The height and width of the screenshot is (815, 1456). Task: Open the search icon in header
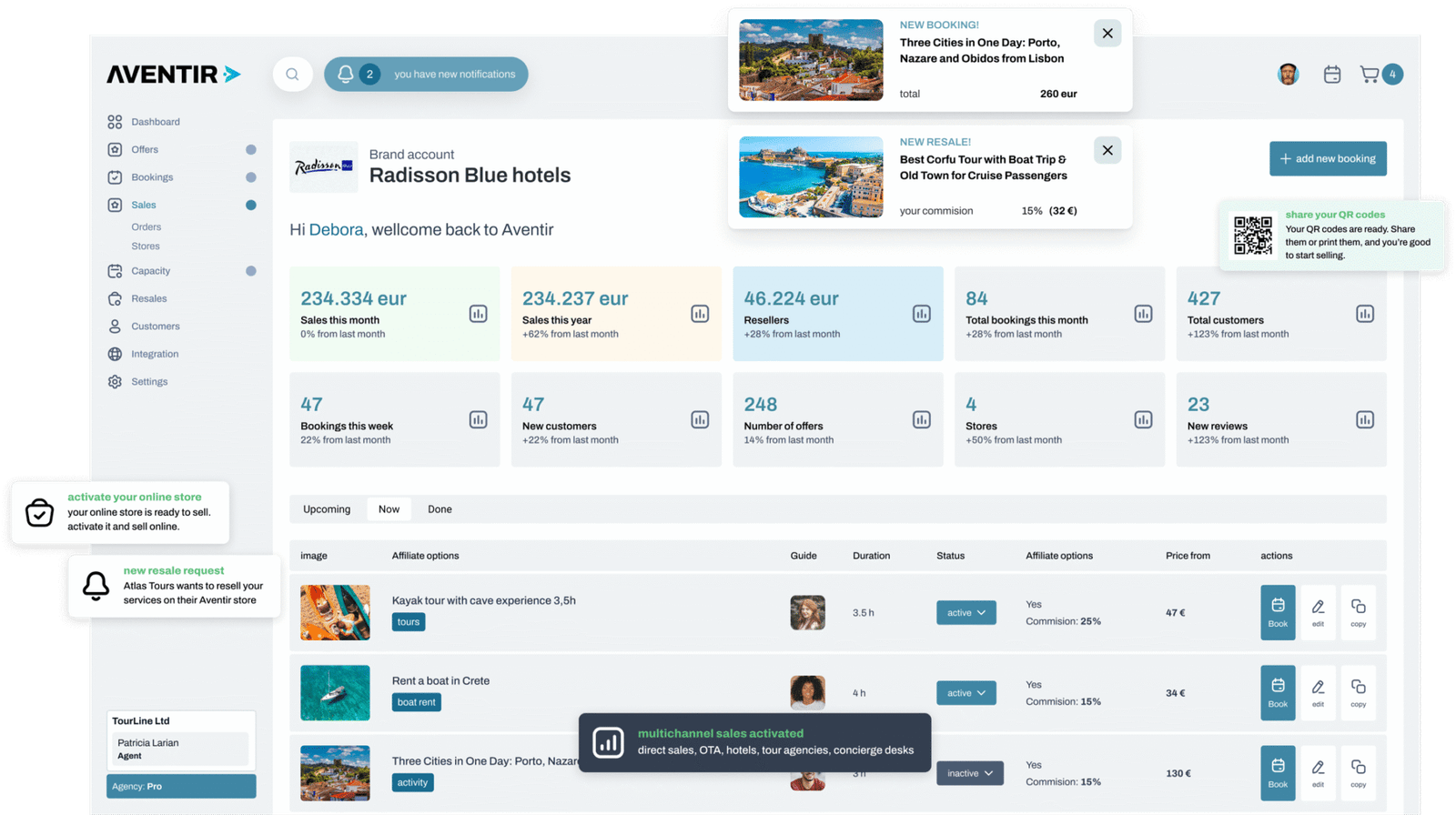click(x=292, y=75)
